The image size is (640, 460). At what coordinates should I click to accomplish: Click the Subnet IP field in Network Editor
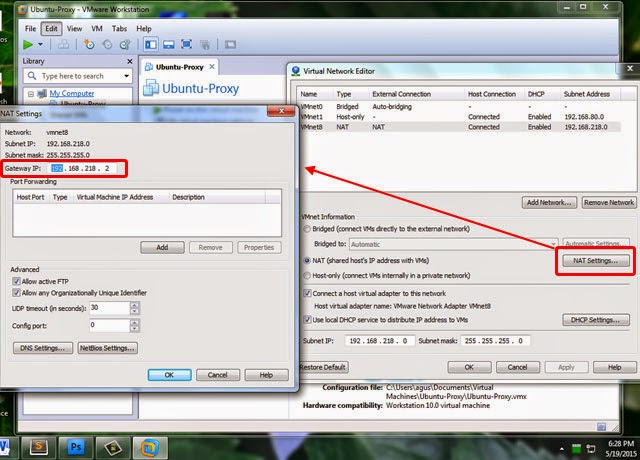coord(380,341)
